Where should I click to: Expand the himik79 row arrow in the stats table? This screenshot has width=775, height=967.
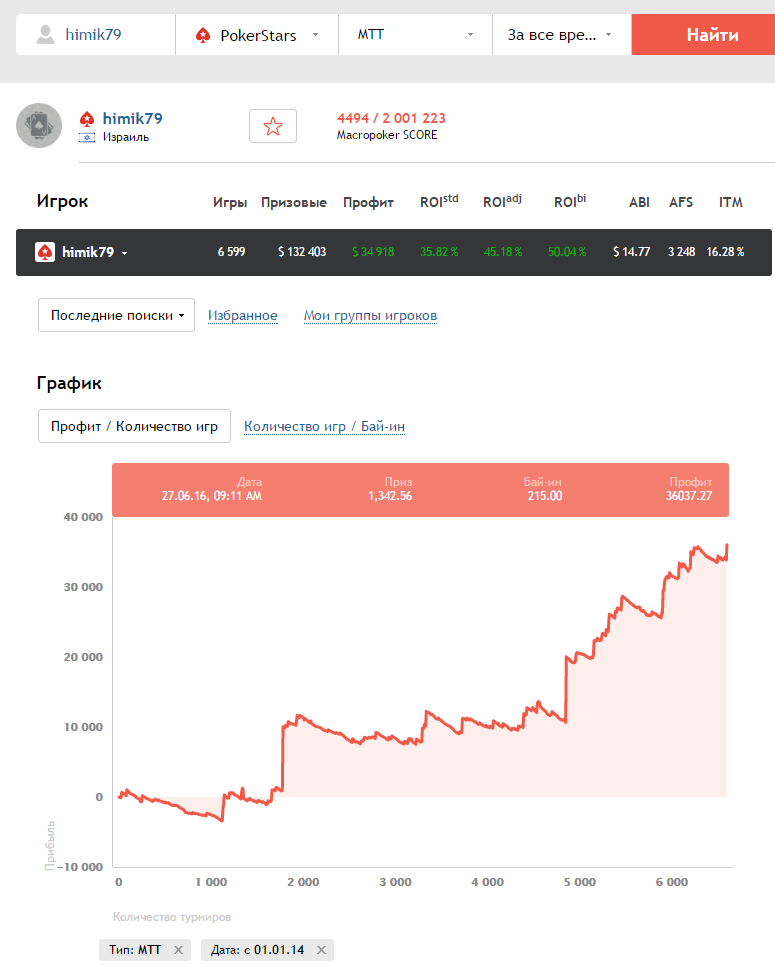(124, 253)
